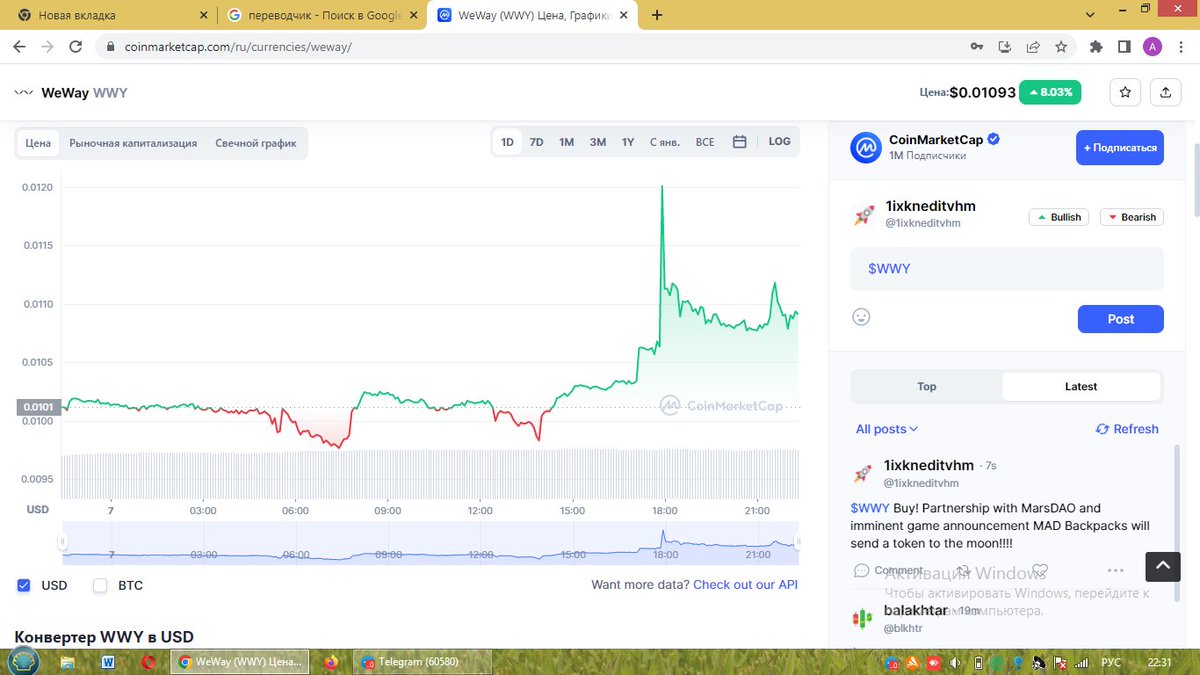Screen dimensions: 1200x675
Task: Click the Подписаться button
Action: (1119, 147)
